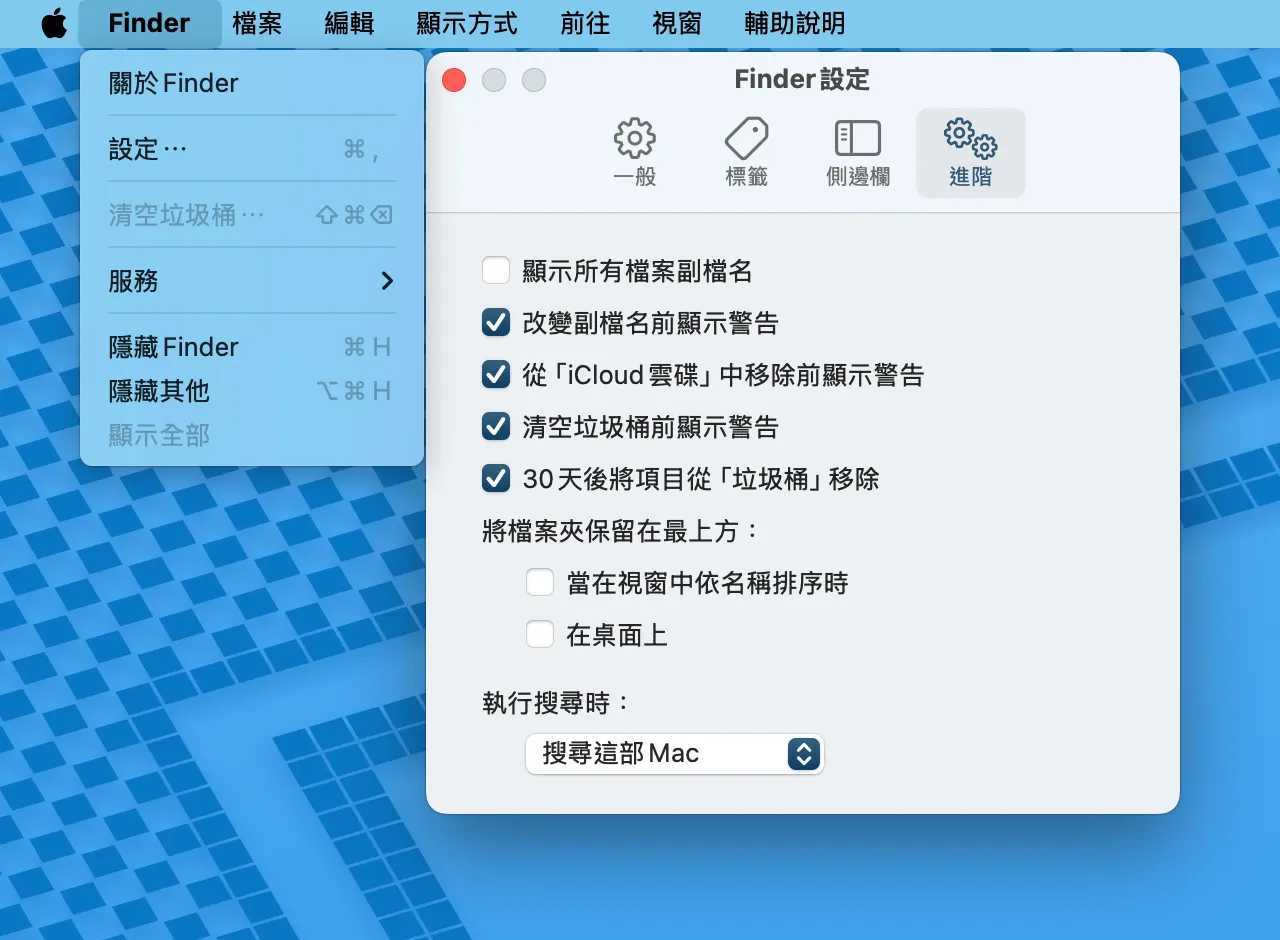Expand the 服務 submenu arrow
Screen dimensions: 1280x940
click(387, 282)
